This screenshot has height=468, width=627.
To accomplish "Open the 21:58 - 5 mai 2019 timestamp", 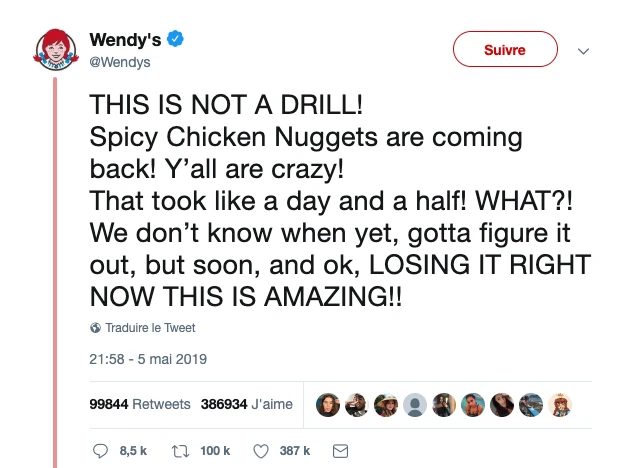I will 148,359.
